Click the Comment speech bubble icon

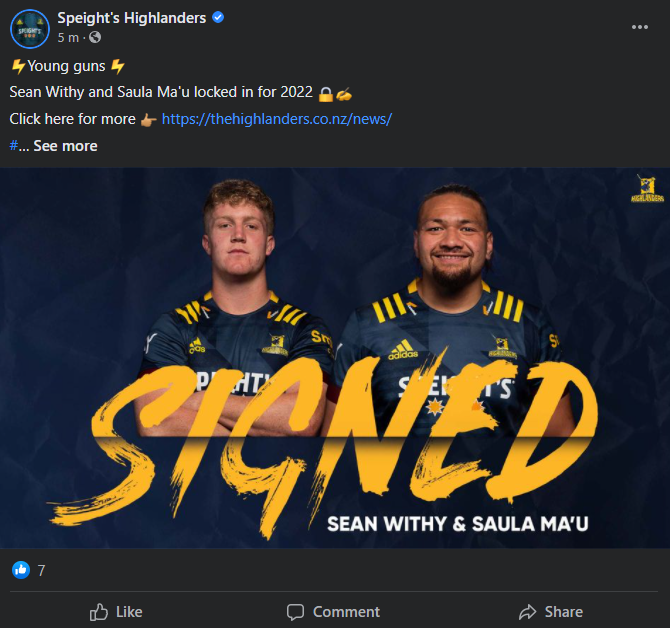[295, 612]
